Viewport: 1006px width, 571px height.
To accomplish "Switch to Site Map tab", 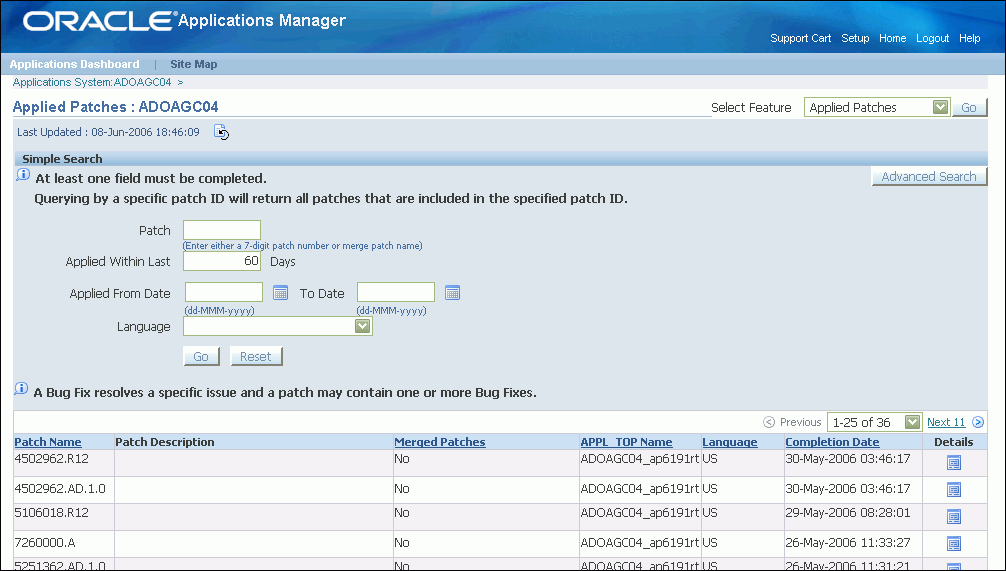I will click(194, 64).
